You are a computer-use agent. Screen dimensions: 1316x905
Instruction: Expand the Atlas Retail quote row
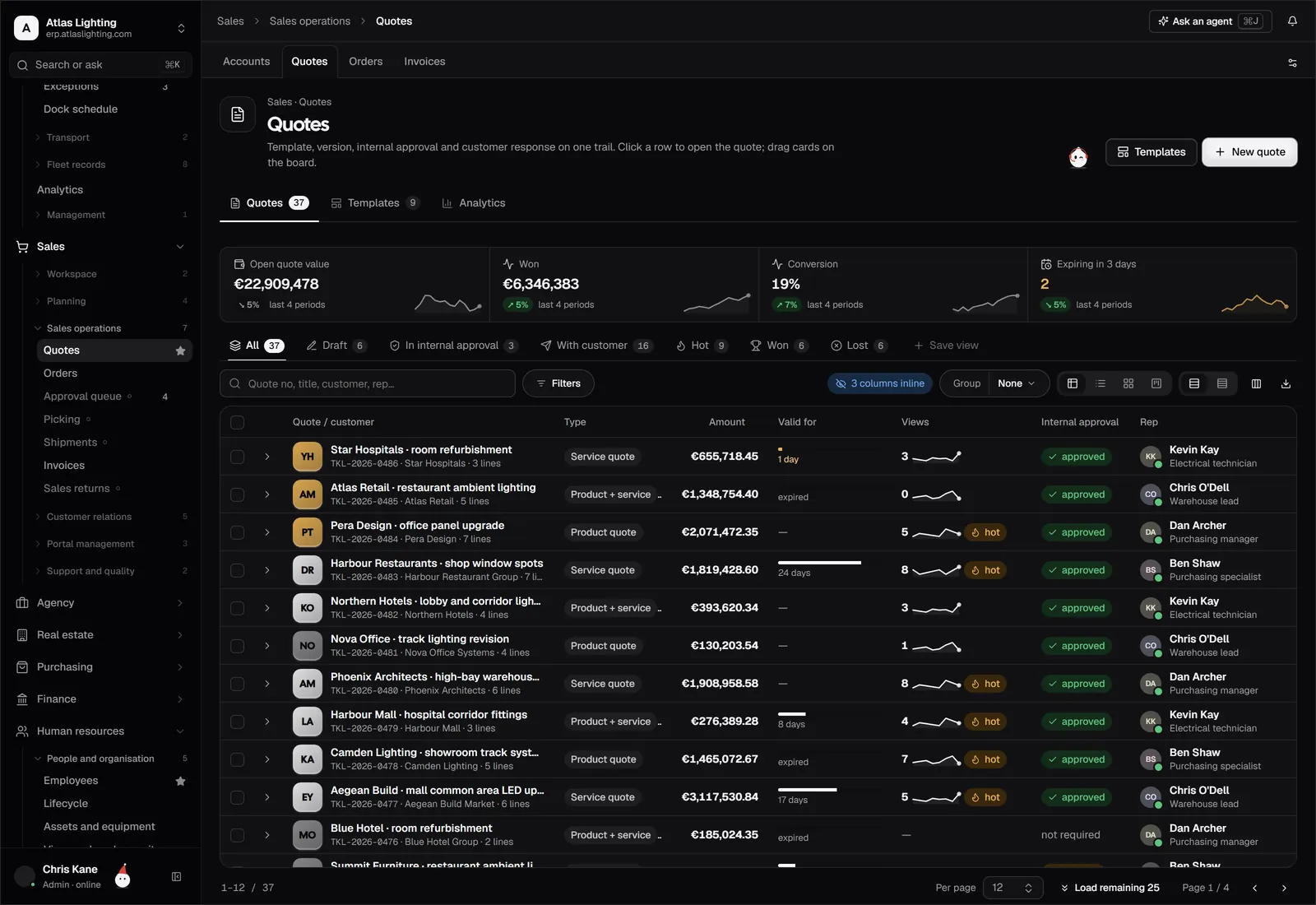click(x=267, y=494)
